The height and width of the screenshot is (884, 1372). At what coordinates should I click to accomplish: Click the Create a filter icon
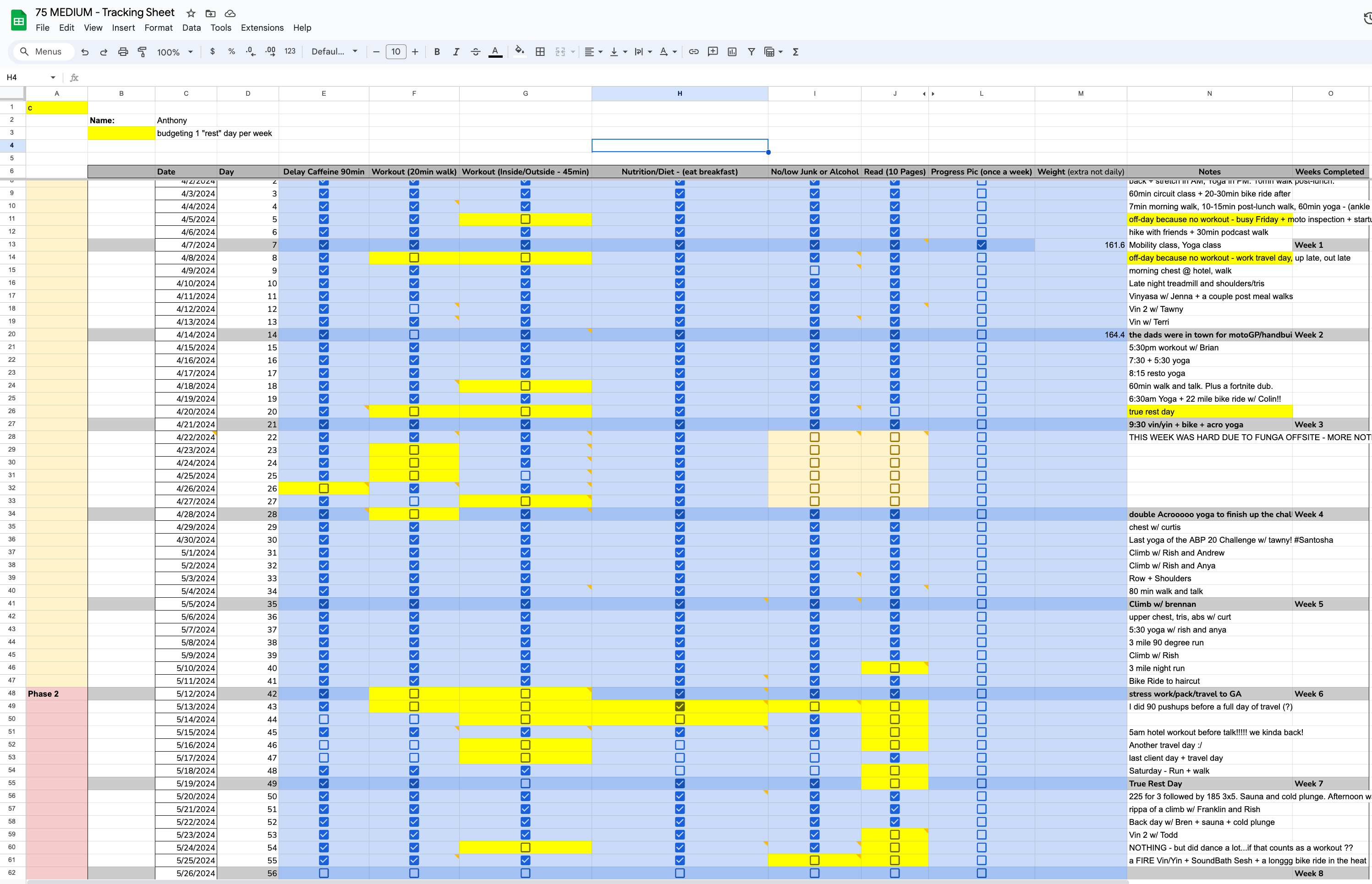(751, 52)
